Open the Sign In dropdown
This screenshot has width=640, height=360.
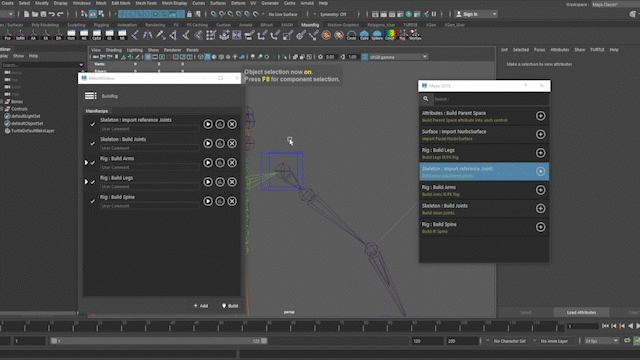[x=476, y=14]
